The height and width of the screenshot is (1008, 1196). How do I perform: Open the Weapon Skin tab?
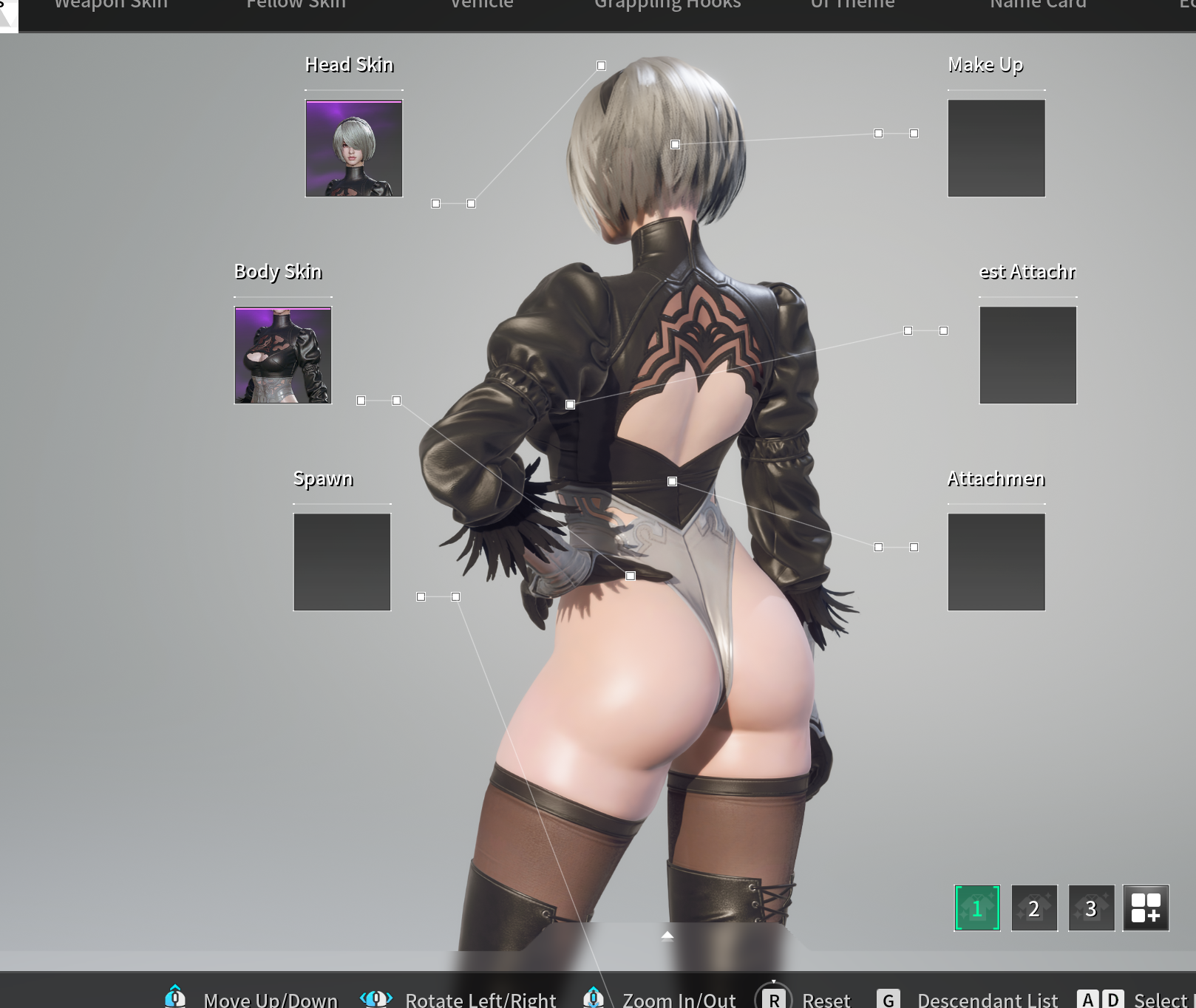pyautogui.click(x=112, y=4)
